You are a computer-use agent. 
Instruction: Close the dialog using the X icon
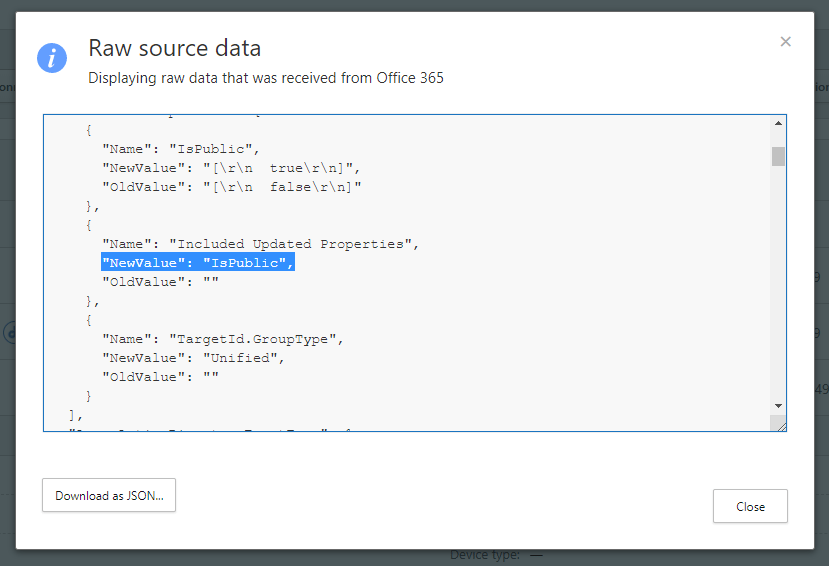(785, 42)
